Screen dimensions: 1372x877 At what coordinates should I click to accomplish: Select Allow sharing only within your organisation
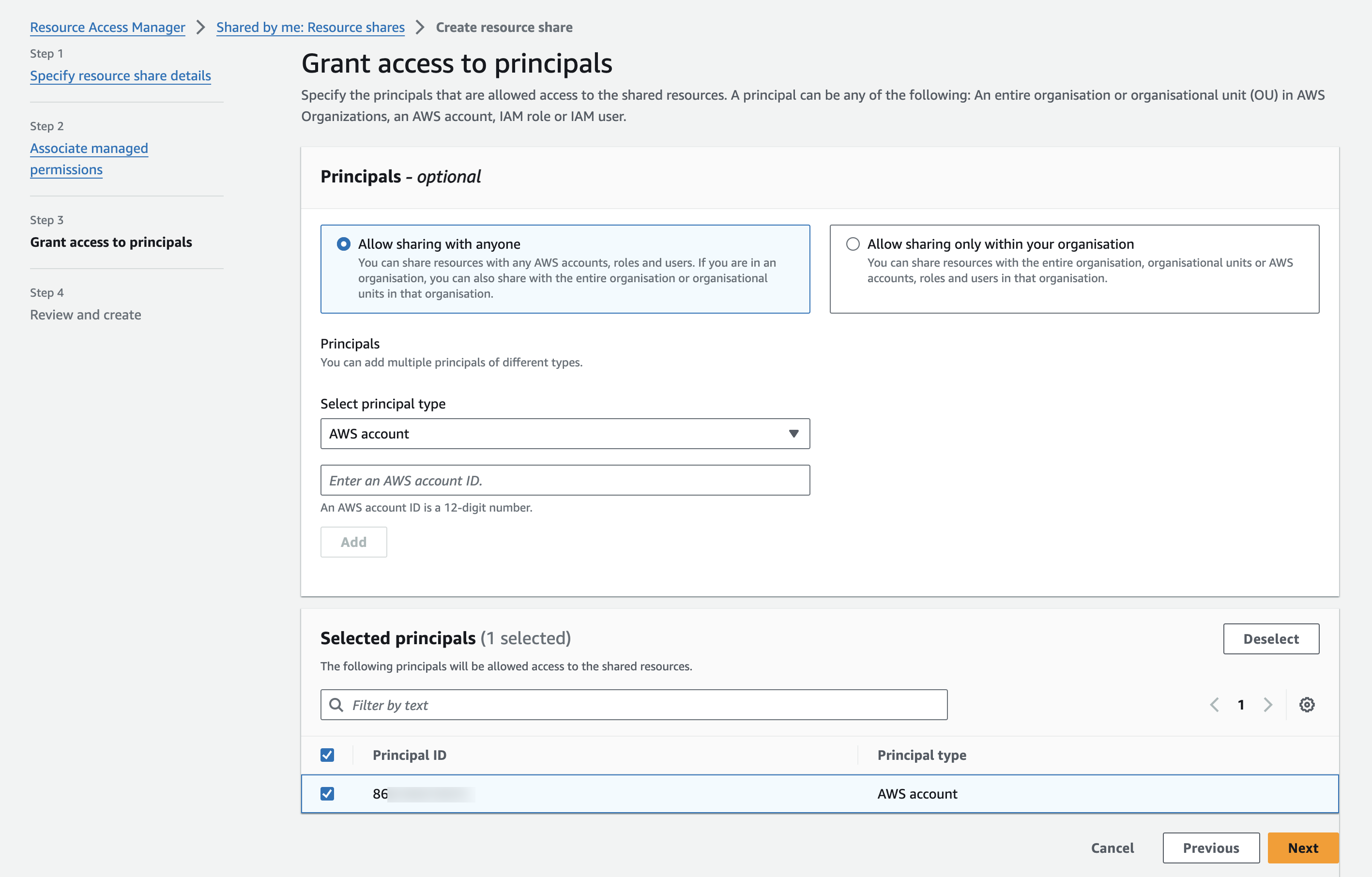(853, 244)
